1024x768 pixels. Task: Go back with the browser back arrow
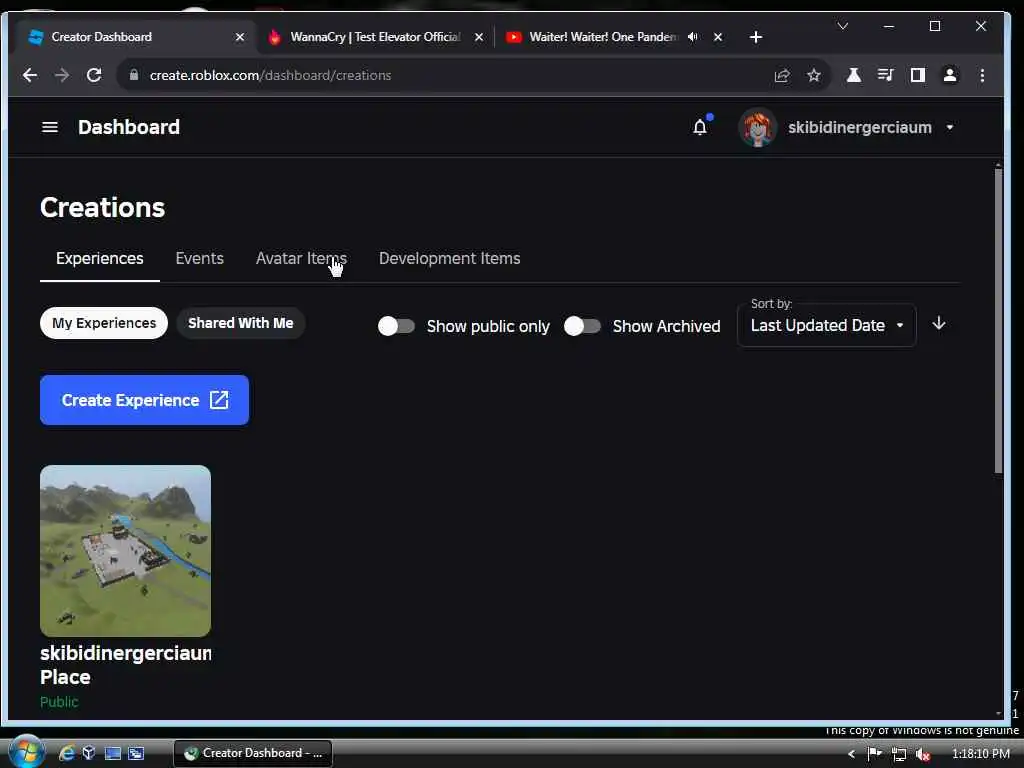tap(29, 75)
